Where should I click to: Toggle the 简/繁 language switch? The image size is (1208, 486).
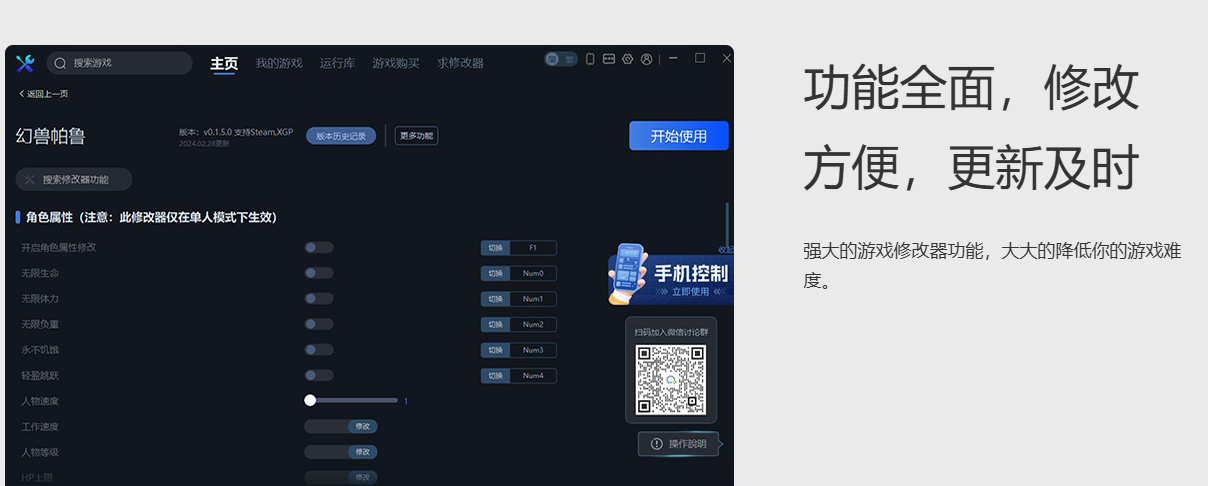click(x=561, y=59)
